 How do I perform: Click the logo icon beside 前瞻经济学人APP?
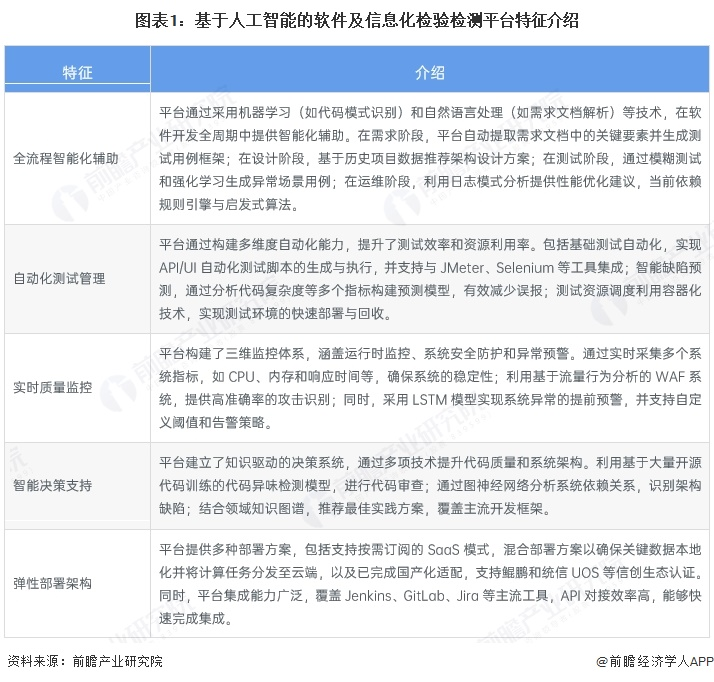pos(601,661)
